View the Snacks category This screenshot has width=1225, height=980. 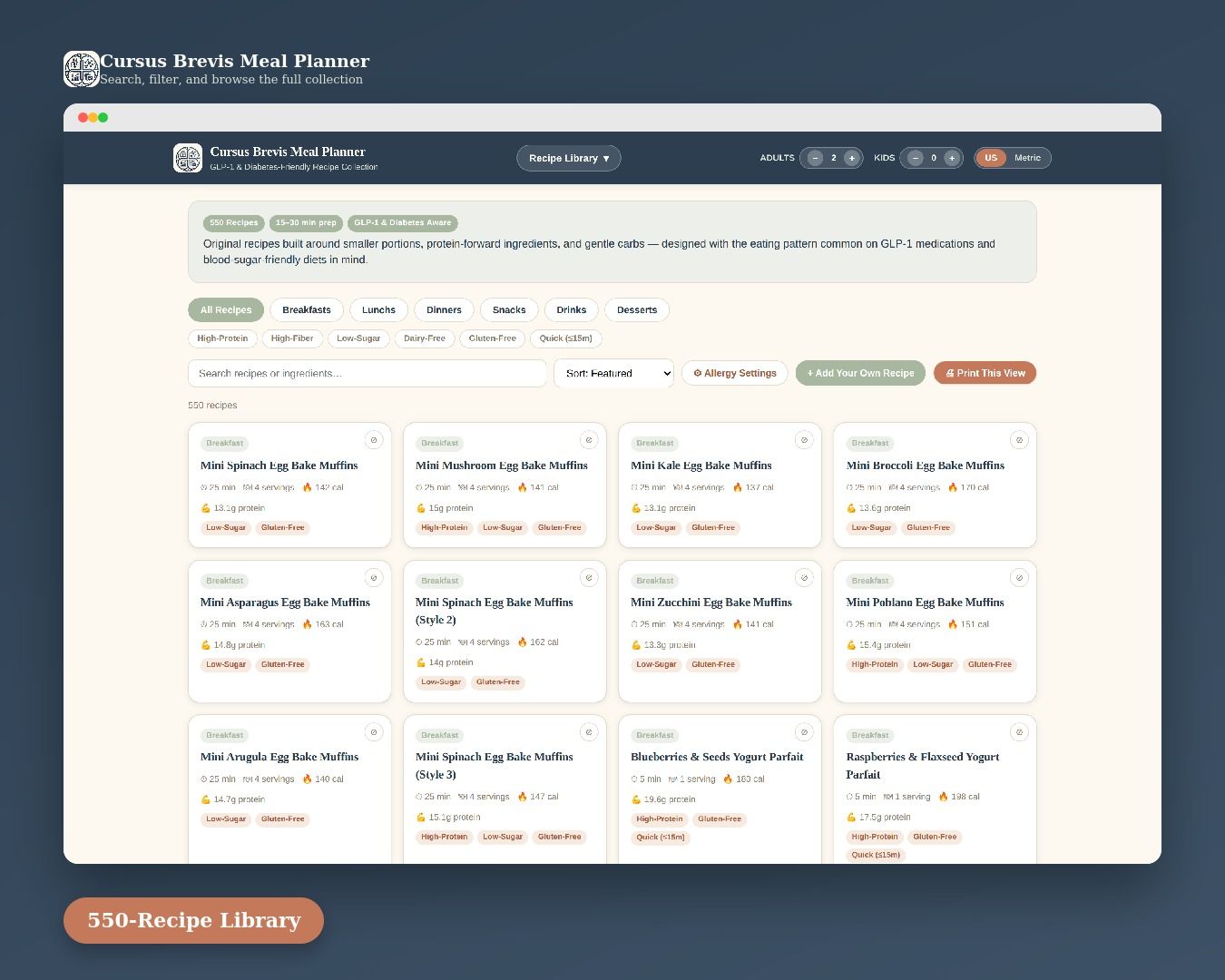pyautogui.click(x=509, y=310)
